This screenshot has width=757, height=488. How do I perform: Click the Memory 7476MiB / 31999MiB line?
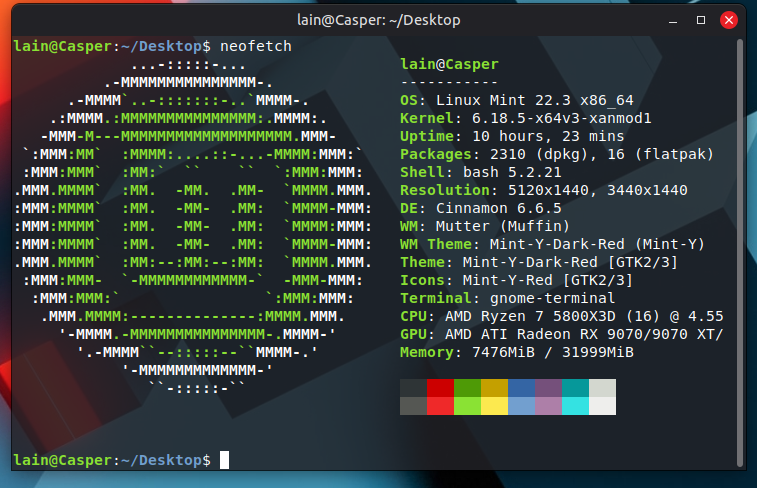click(517, 352)
